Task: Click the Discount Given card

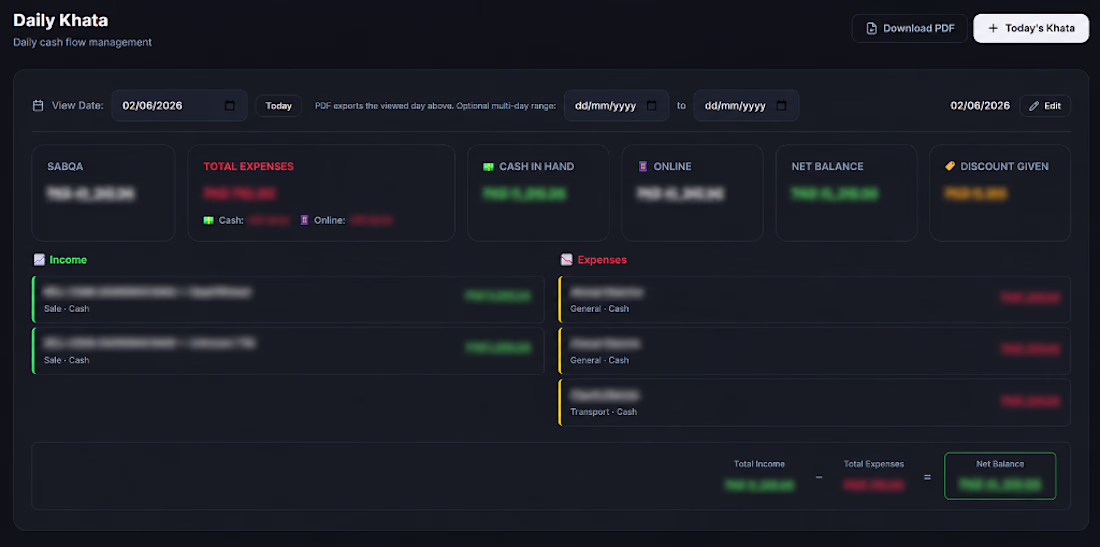Action: (1000, 193)
